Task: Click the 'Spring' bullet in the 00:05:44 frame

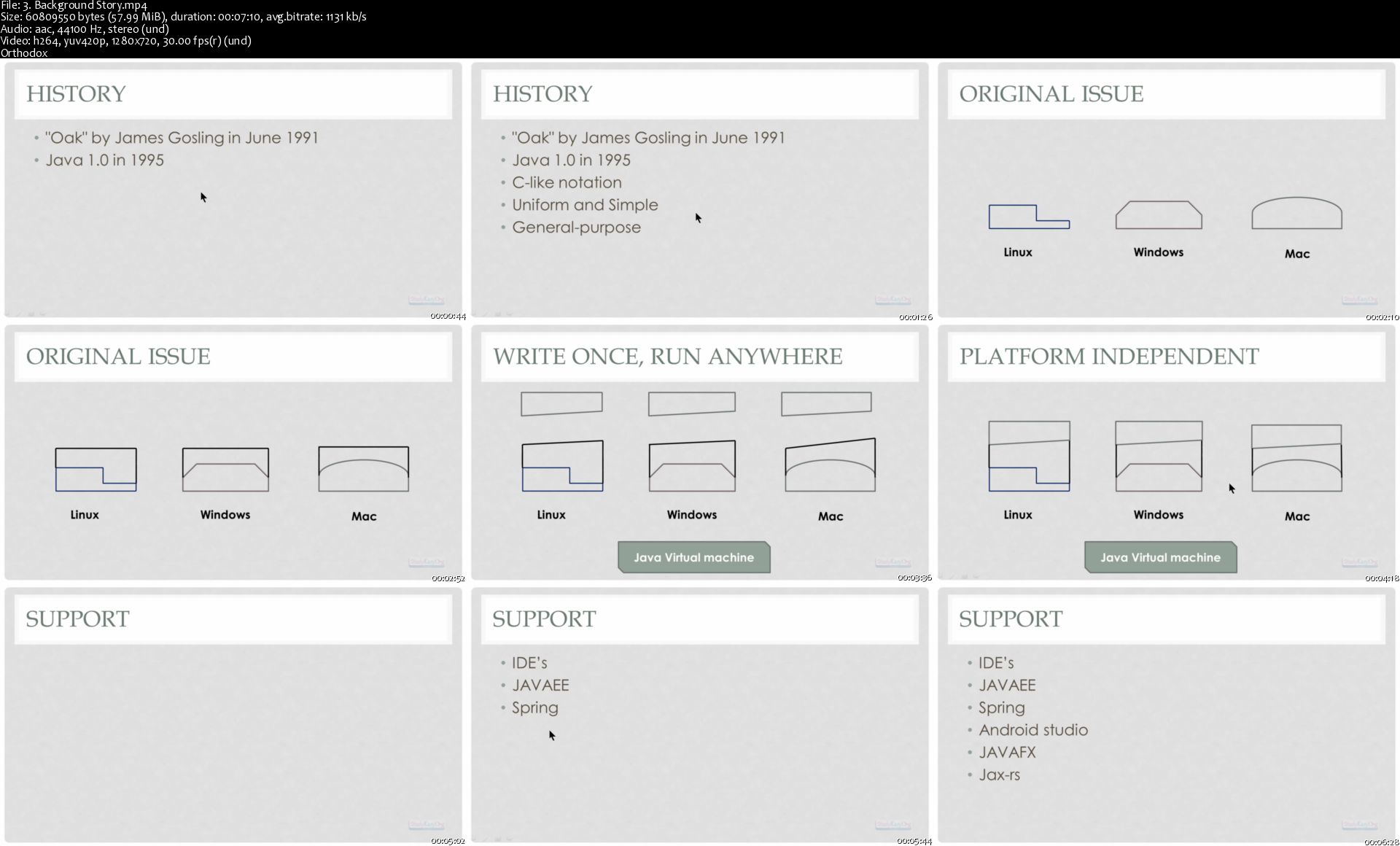Action: [x=534, y=708]
